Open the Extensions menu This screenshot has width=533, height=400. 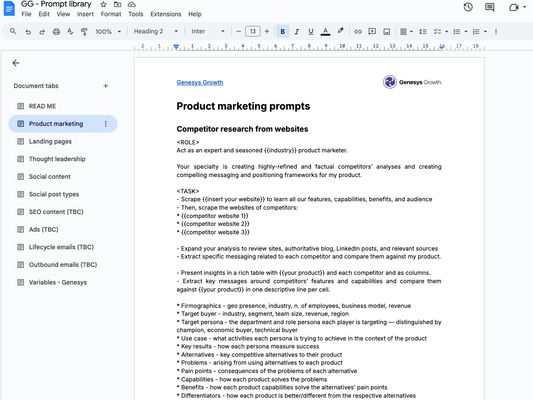click(x=166, y=14)
